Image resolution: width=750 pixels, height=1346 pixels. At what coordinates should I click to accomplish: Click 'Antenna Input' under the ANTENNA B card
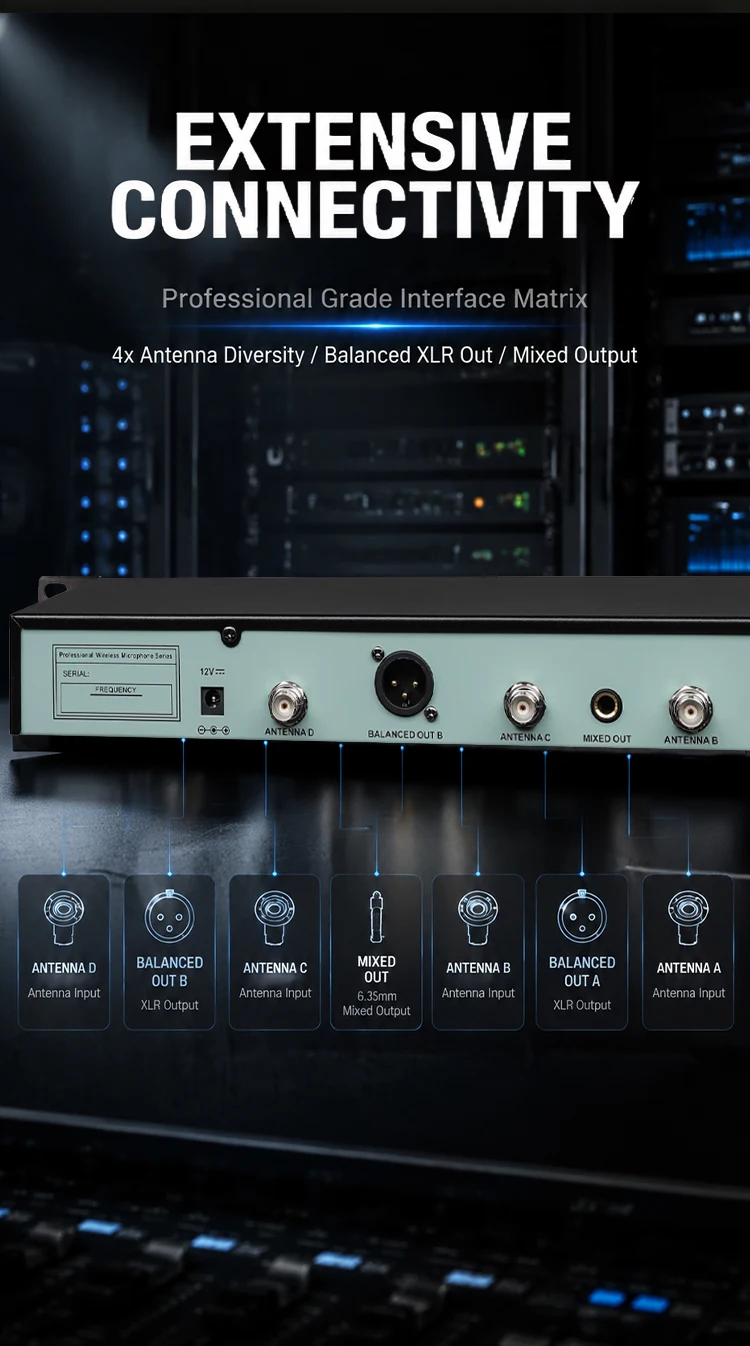pyautogui.click(x=478, y=993)
